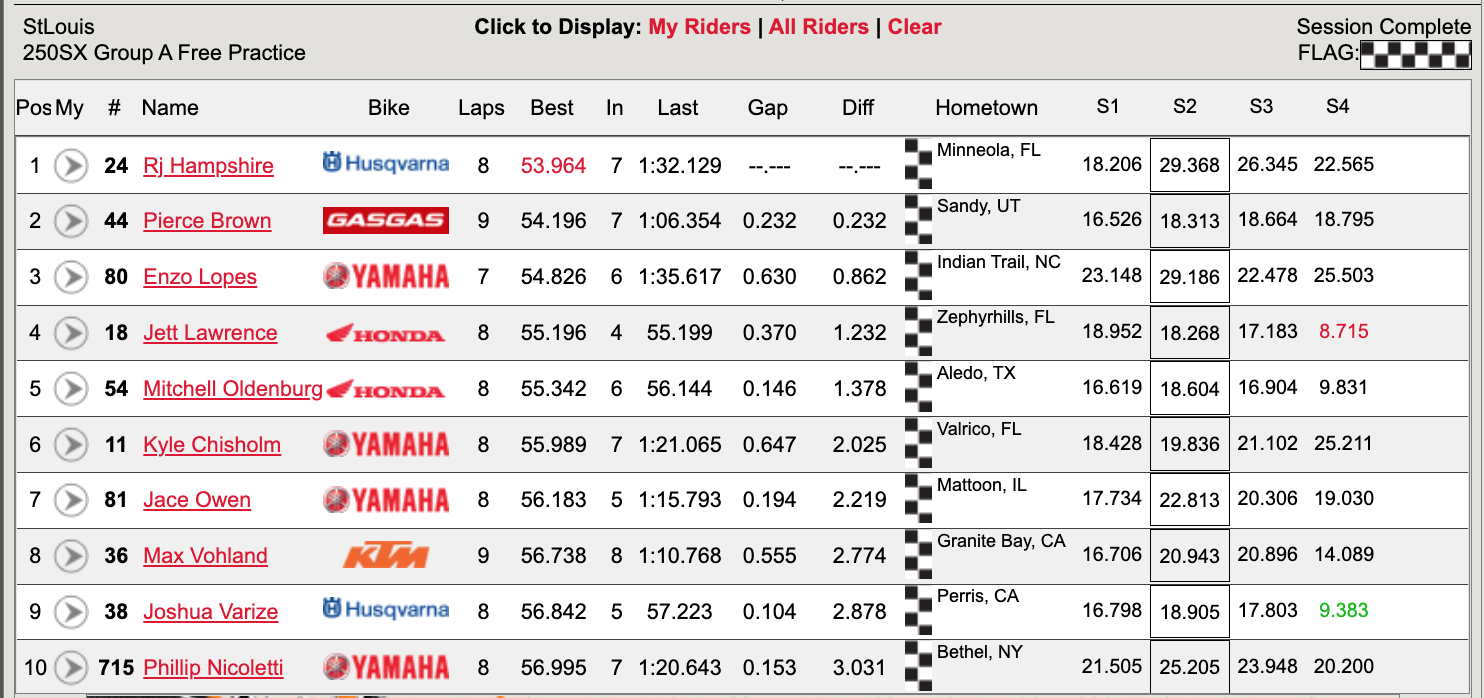The height and width of the screenshot is (698, 1484).
Task: Click the Yamaha logo next to Phillip Nicoletti
Action: coord(388,667)
